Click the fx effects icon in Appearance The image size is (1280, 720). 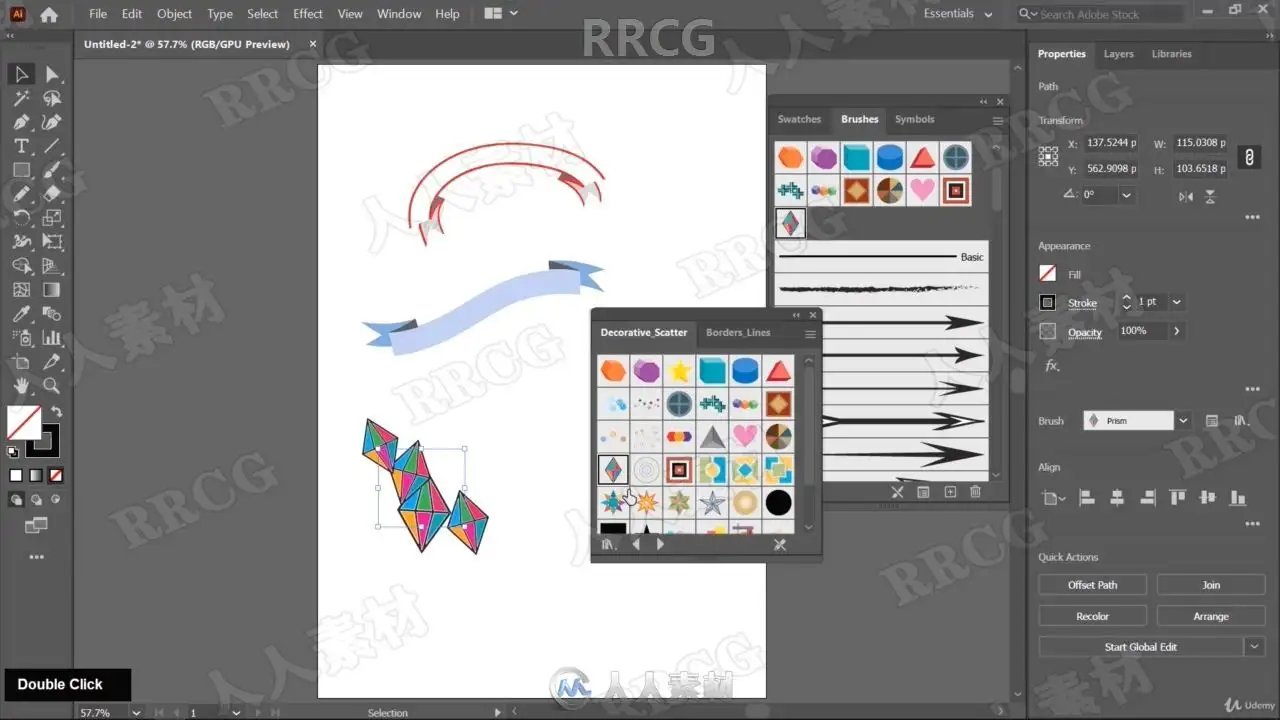click(x=1051, y=365)
